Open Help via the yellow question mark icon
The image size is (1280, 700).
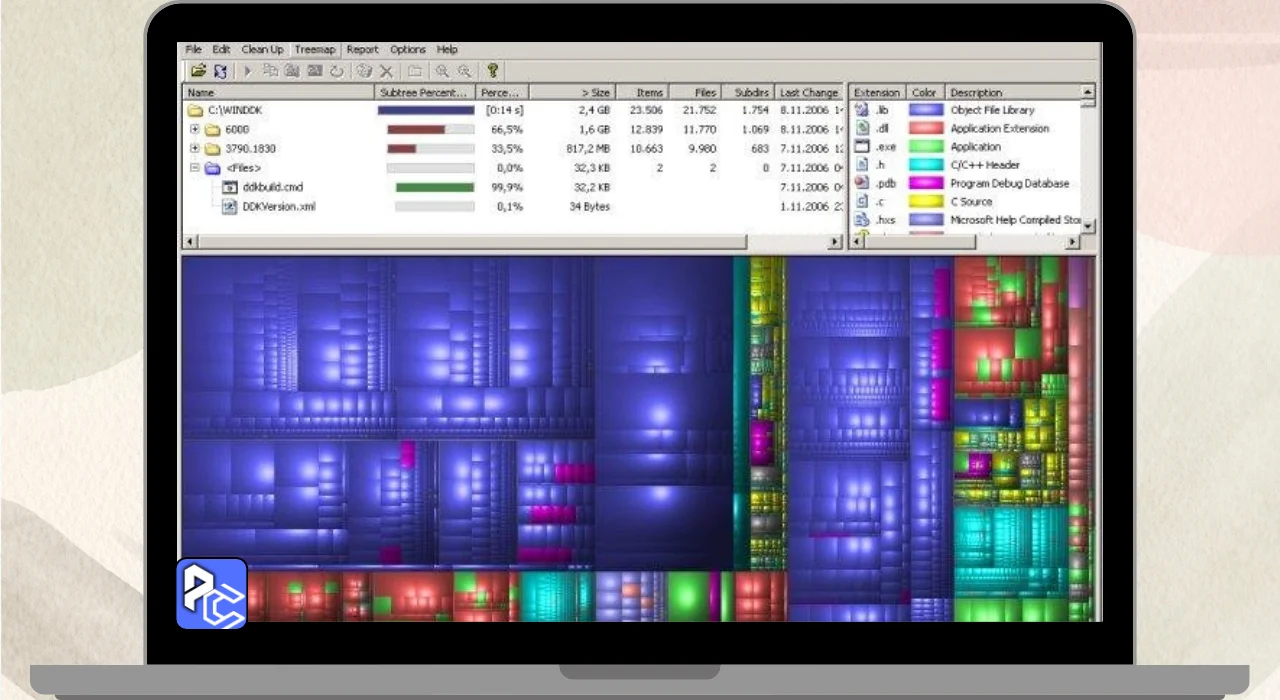coord(492,71)
